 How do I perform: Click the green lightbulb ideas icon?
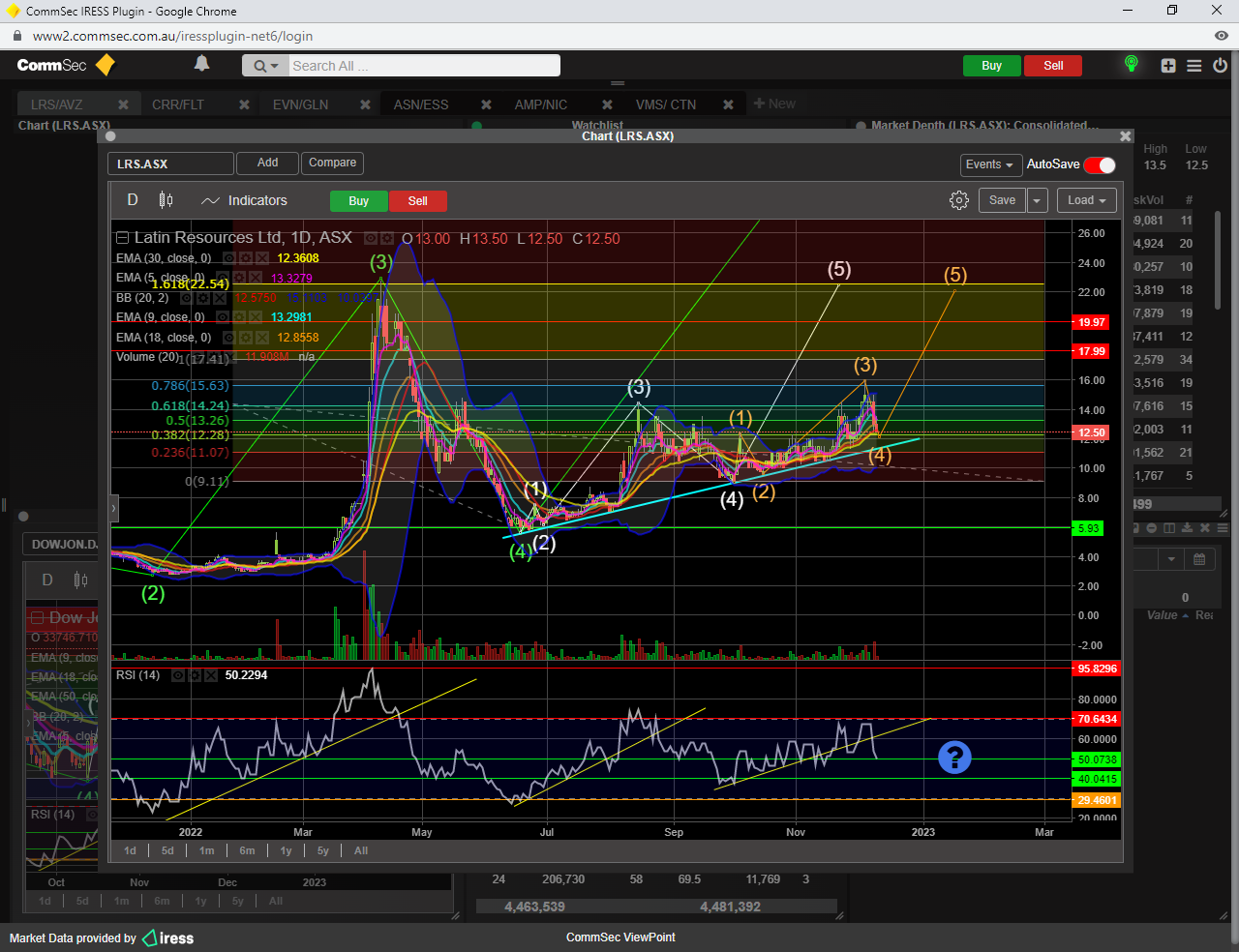click(1131, 64)
